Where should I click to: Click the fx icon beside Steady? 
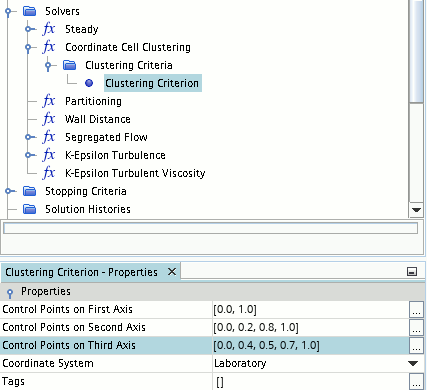[x=49, y=29]
